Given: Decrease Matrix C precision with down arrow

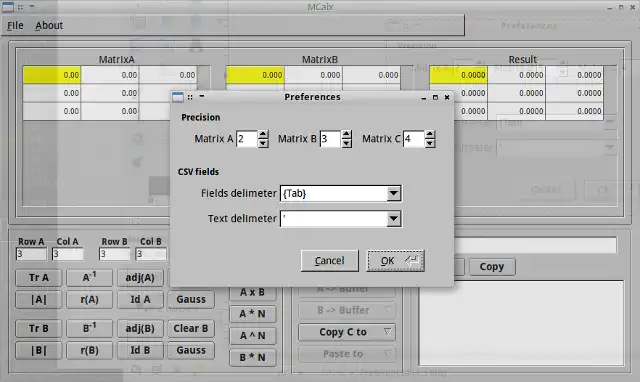Looking at the screenshot, I should [x=430, y=143].
